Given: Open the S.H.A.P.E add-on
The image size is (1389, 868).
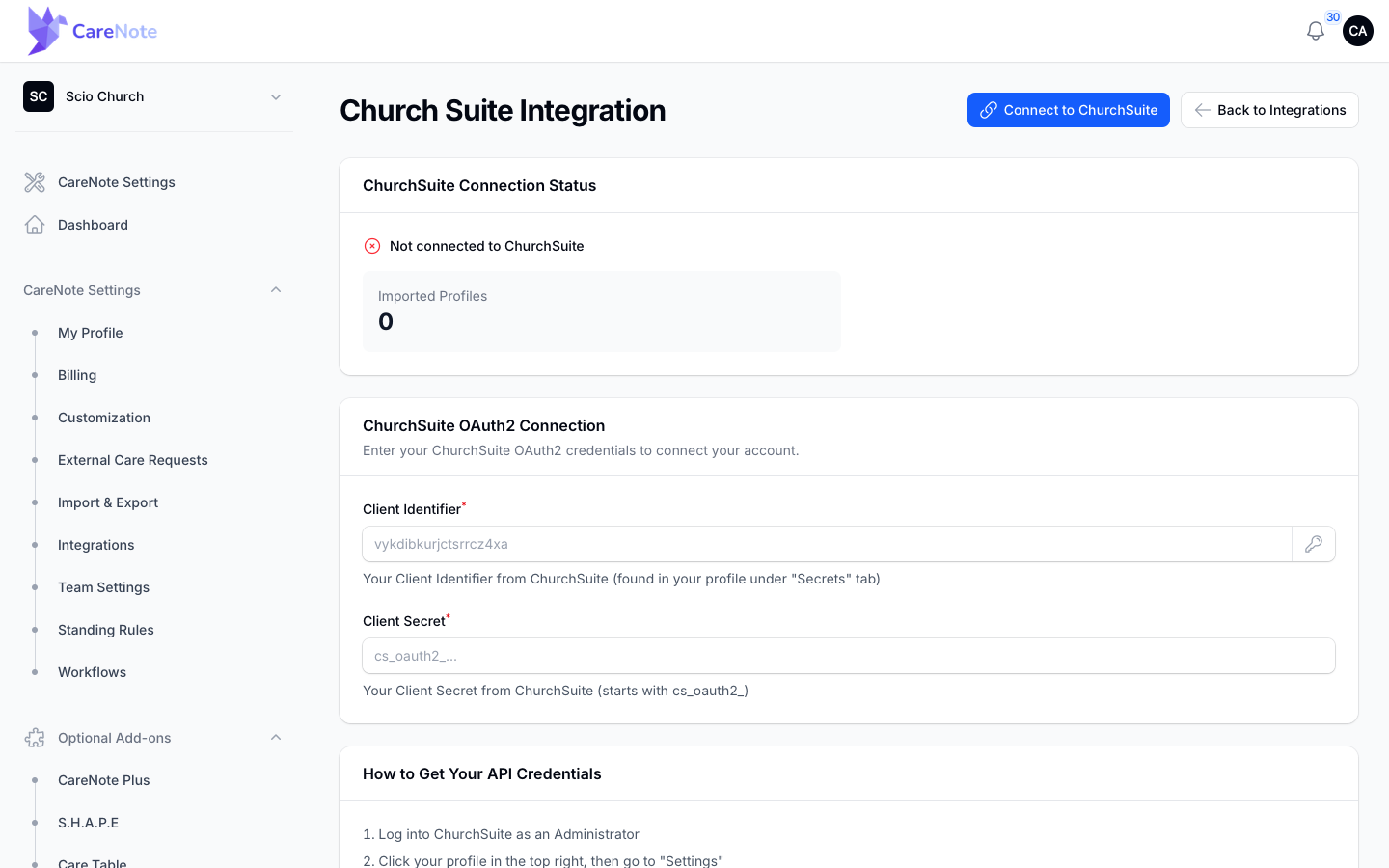Looking at the screenshot, I should [89, 823].
